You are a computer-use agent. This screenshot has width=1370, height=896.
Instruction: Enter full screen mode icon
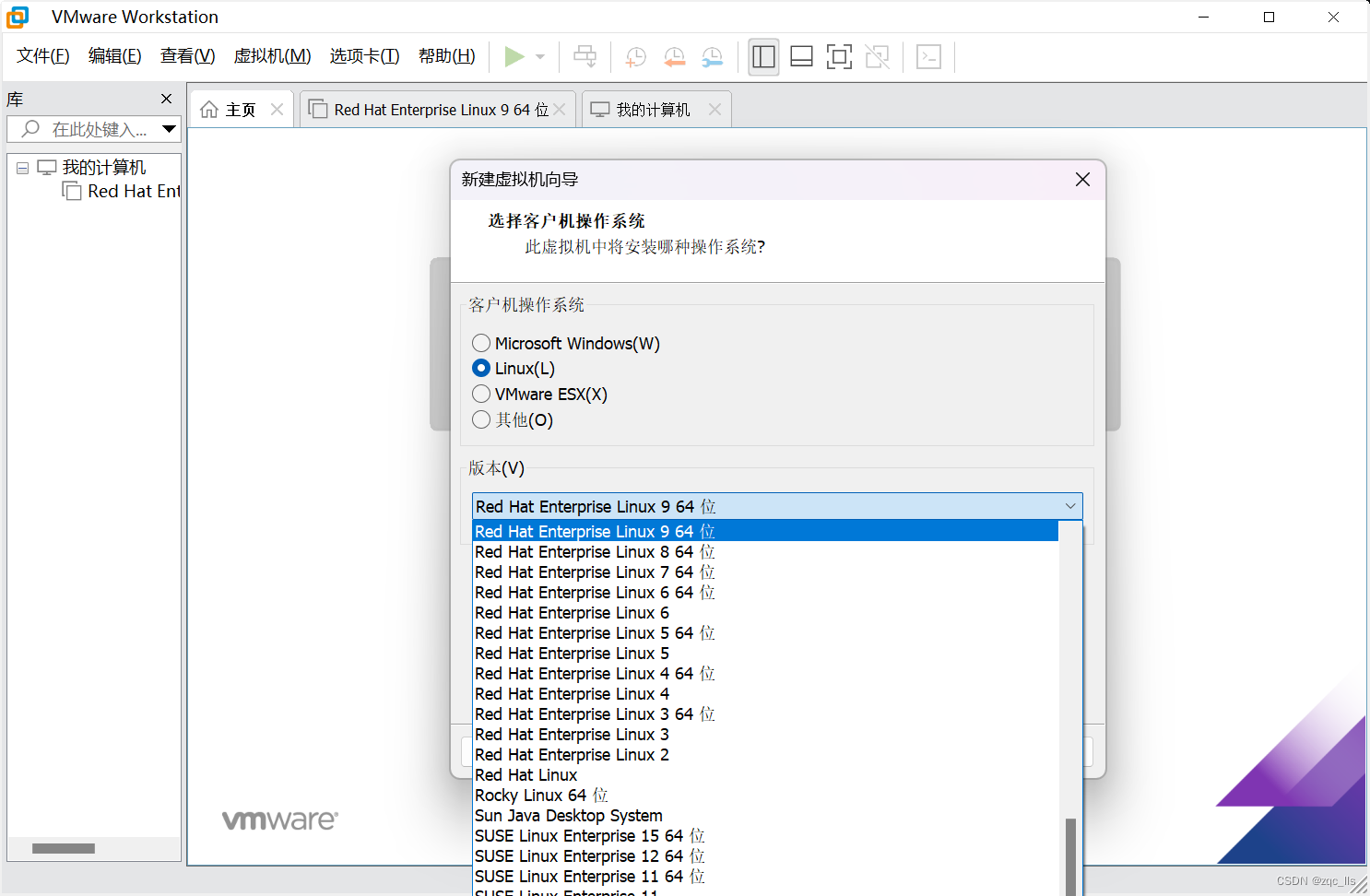tap(839, 57)
